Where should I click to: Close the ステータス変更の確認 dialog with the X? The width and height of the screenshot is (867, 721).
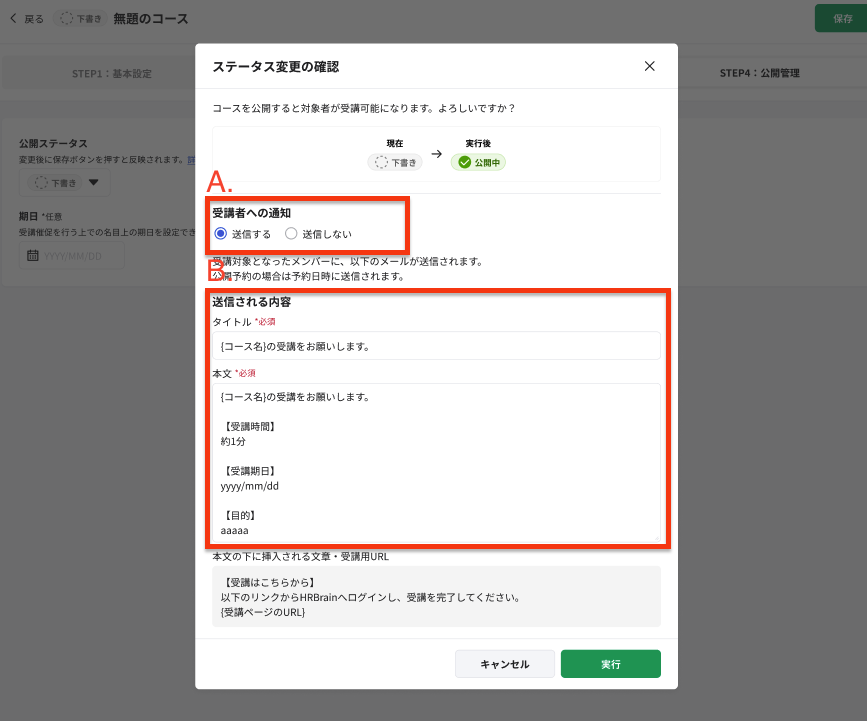(x=650, y=65)
